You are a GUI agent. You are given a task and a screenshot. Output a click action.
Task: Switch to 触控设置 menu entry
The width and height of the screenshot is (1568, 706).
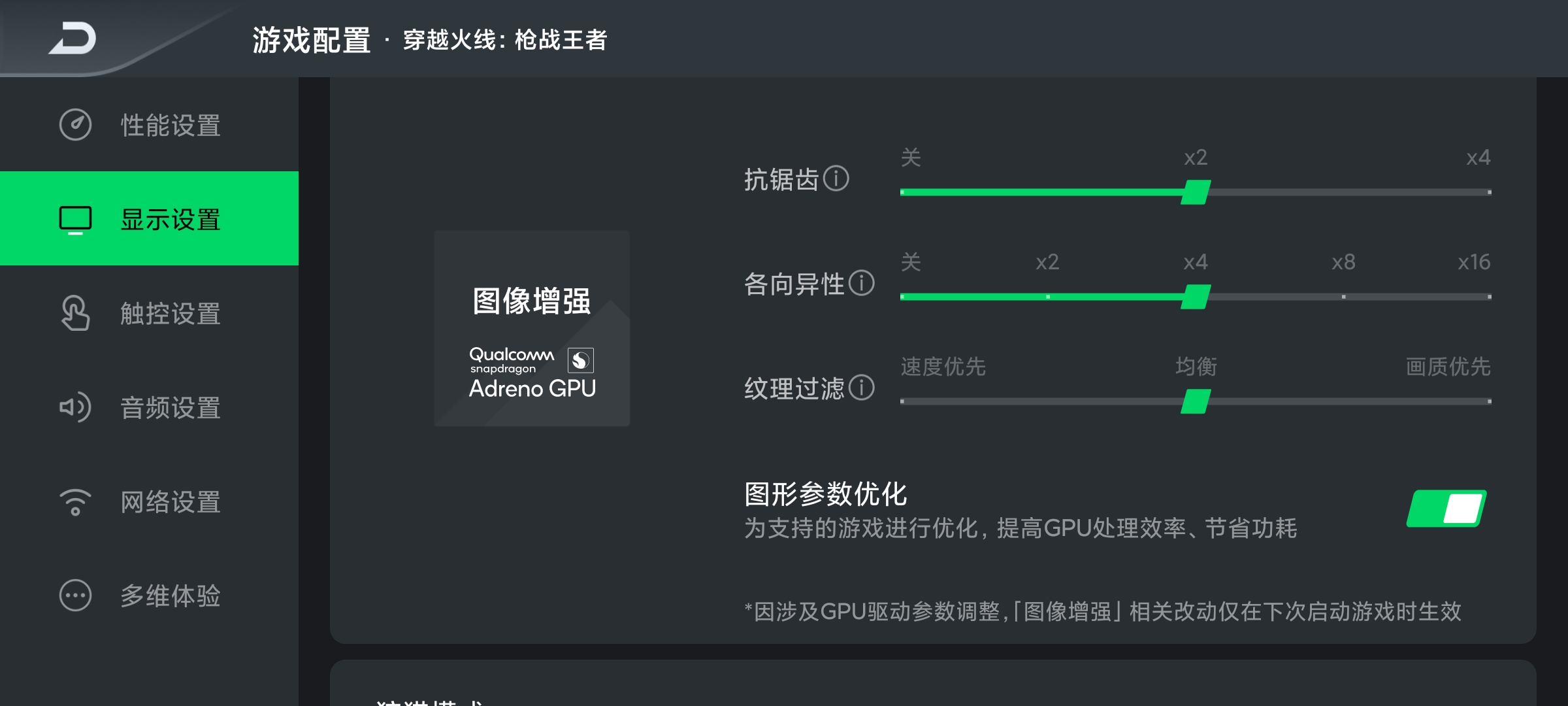149,313
